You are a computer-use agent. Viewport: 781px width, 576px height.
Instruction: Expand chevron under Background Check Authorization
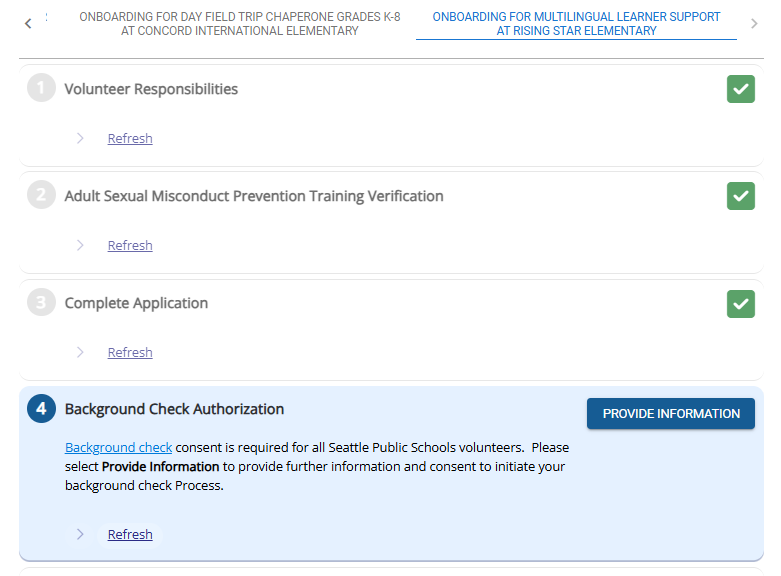[80, 534]
